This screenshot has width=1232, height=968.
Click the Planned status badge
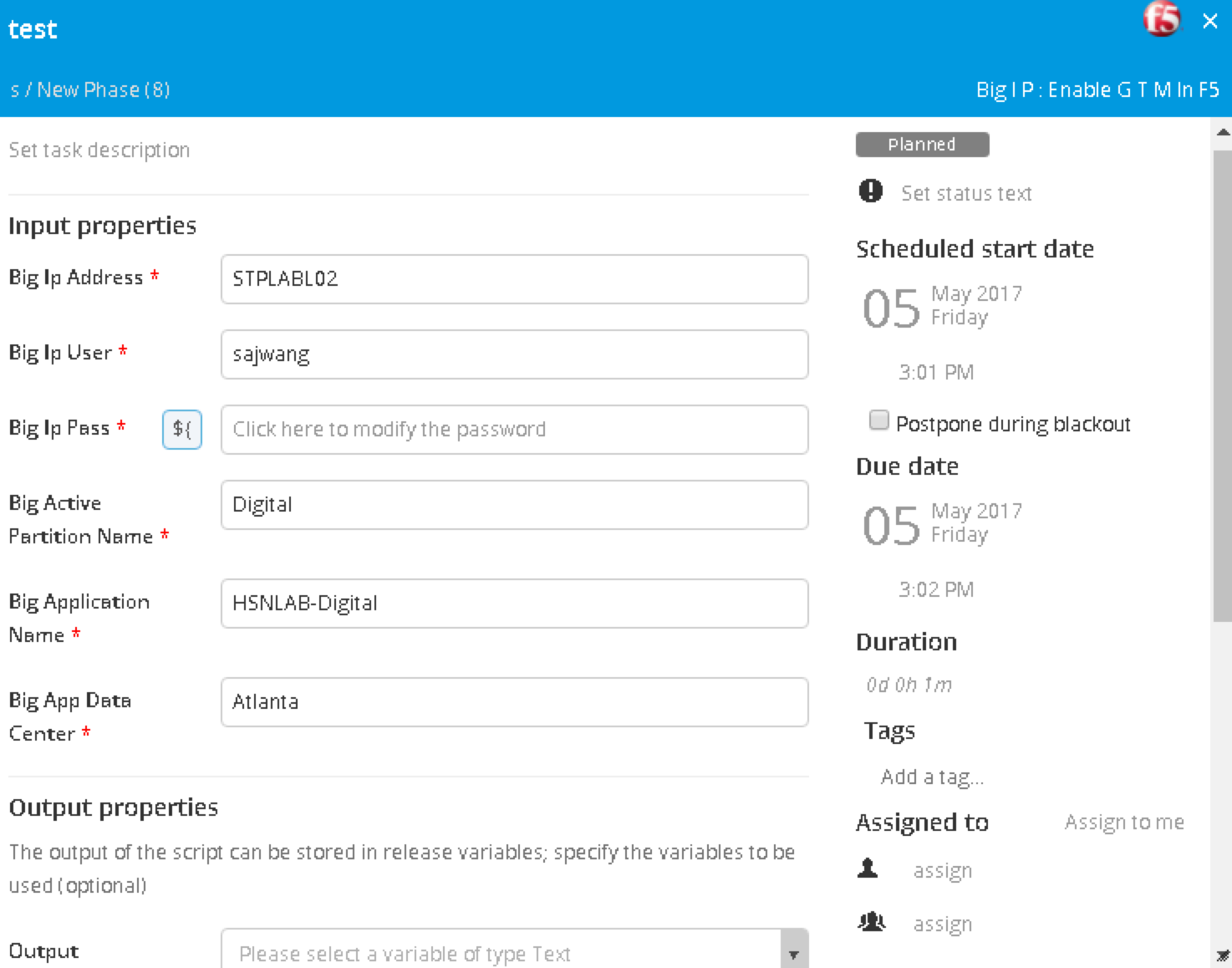point(922,145)
